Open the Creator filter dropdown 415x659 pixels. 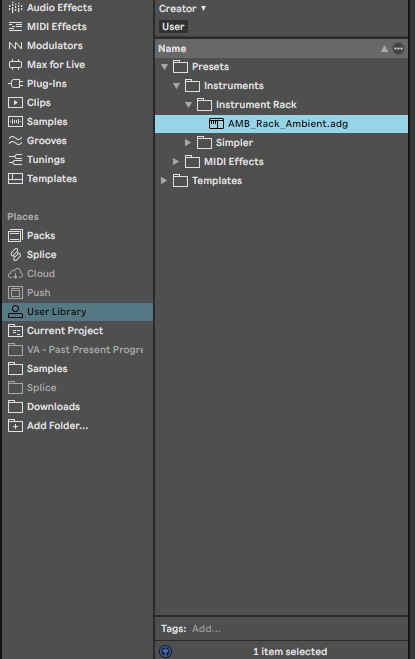[182, 8]
